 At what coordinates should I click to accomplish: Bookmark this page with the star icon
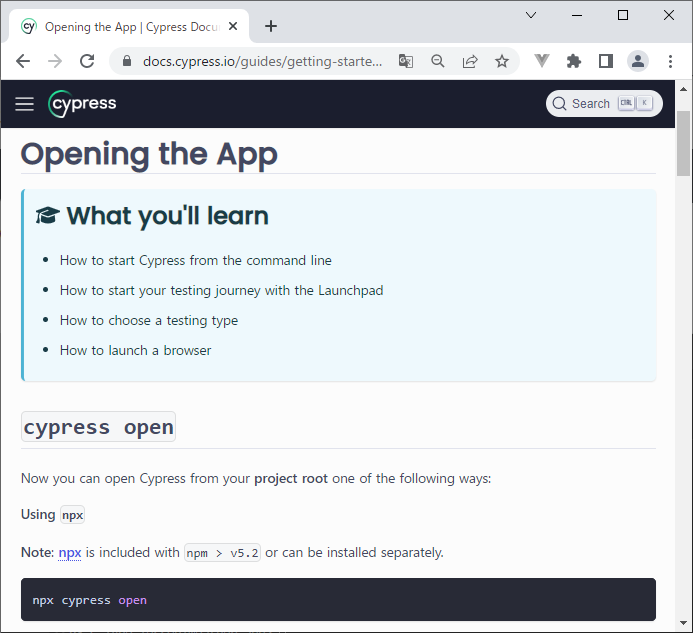pos(502,61)
